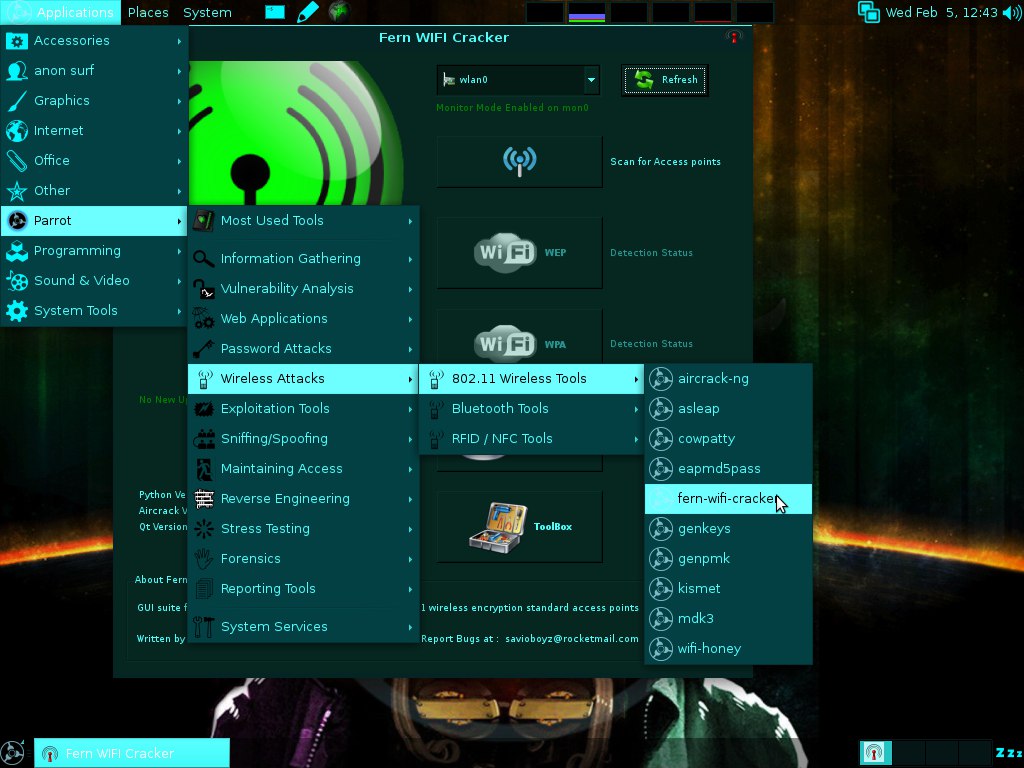The width and height of the screenshot is (1024, 768).
Task: Open the Sound & Video category
Action: 94,281
